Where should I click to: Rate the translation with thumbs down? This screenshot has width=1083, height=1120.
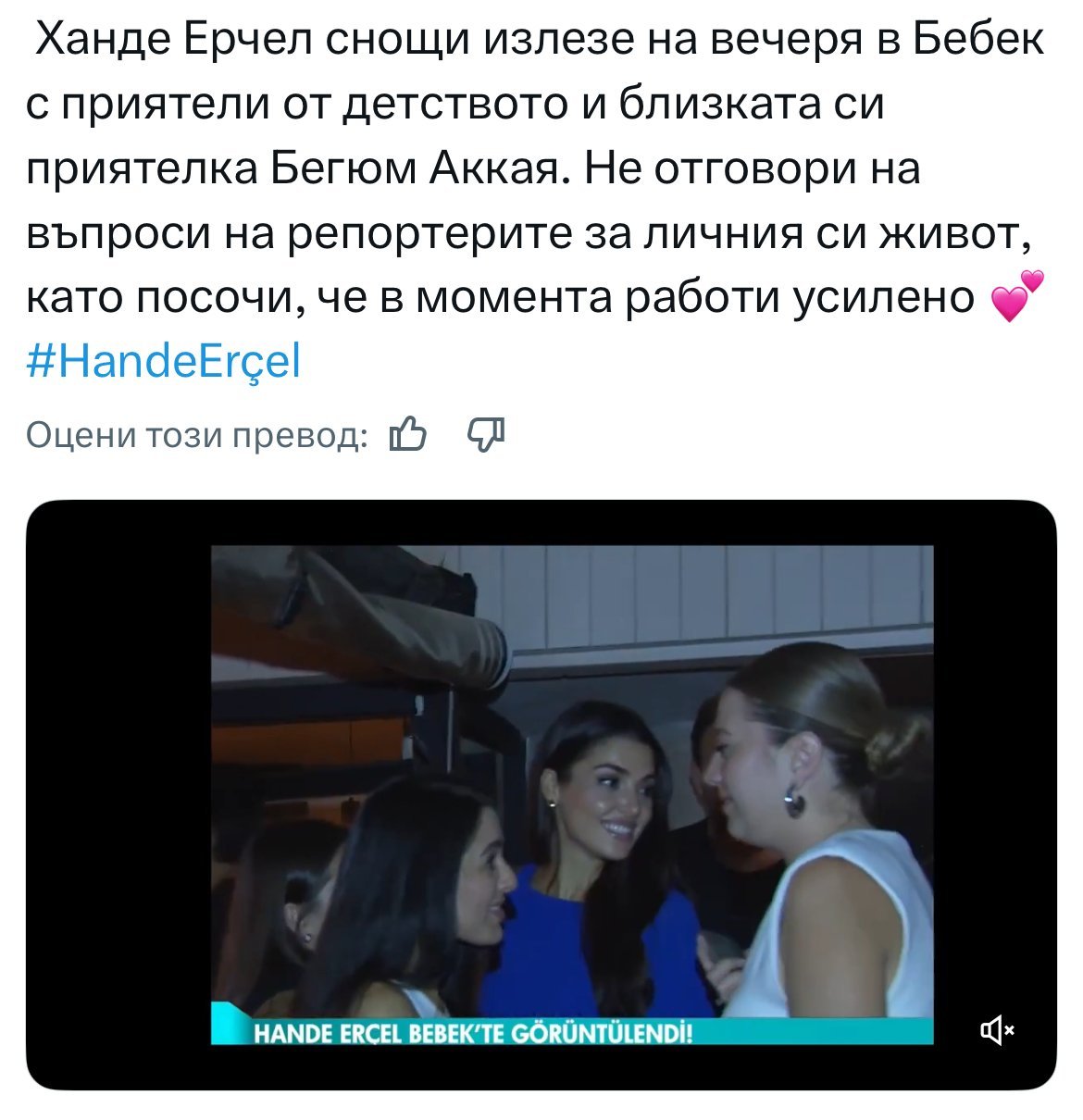[x=487, y=433]
